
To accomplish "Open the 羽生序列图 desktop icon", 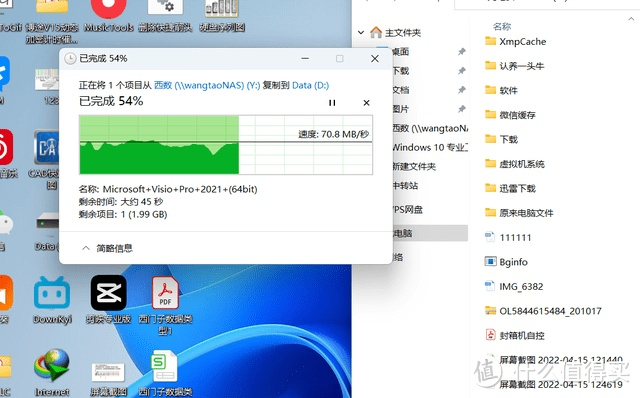I will [222, 15].
